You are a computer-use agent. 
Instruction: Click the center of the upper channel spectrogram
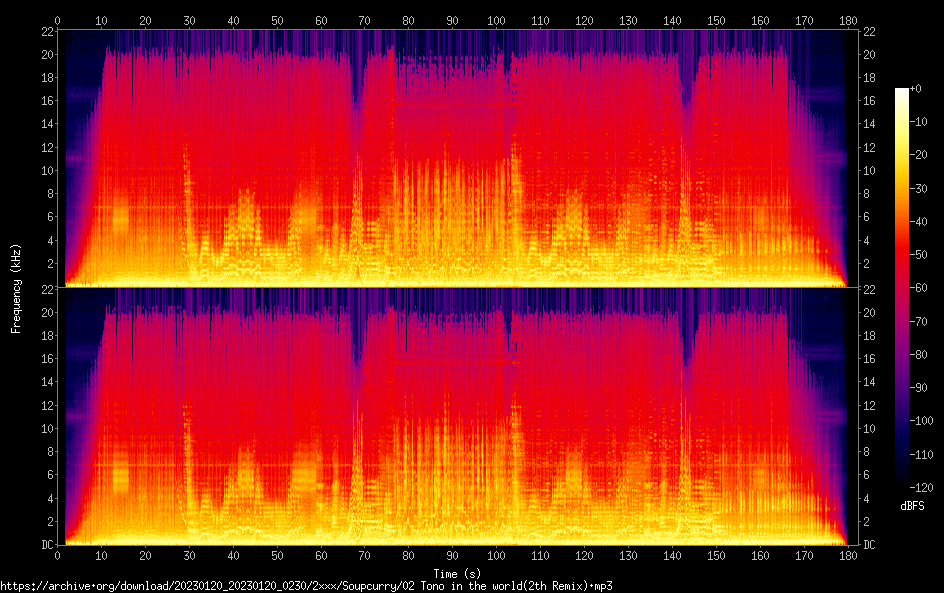(452, 158)
